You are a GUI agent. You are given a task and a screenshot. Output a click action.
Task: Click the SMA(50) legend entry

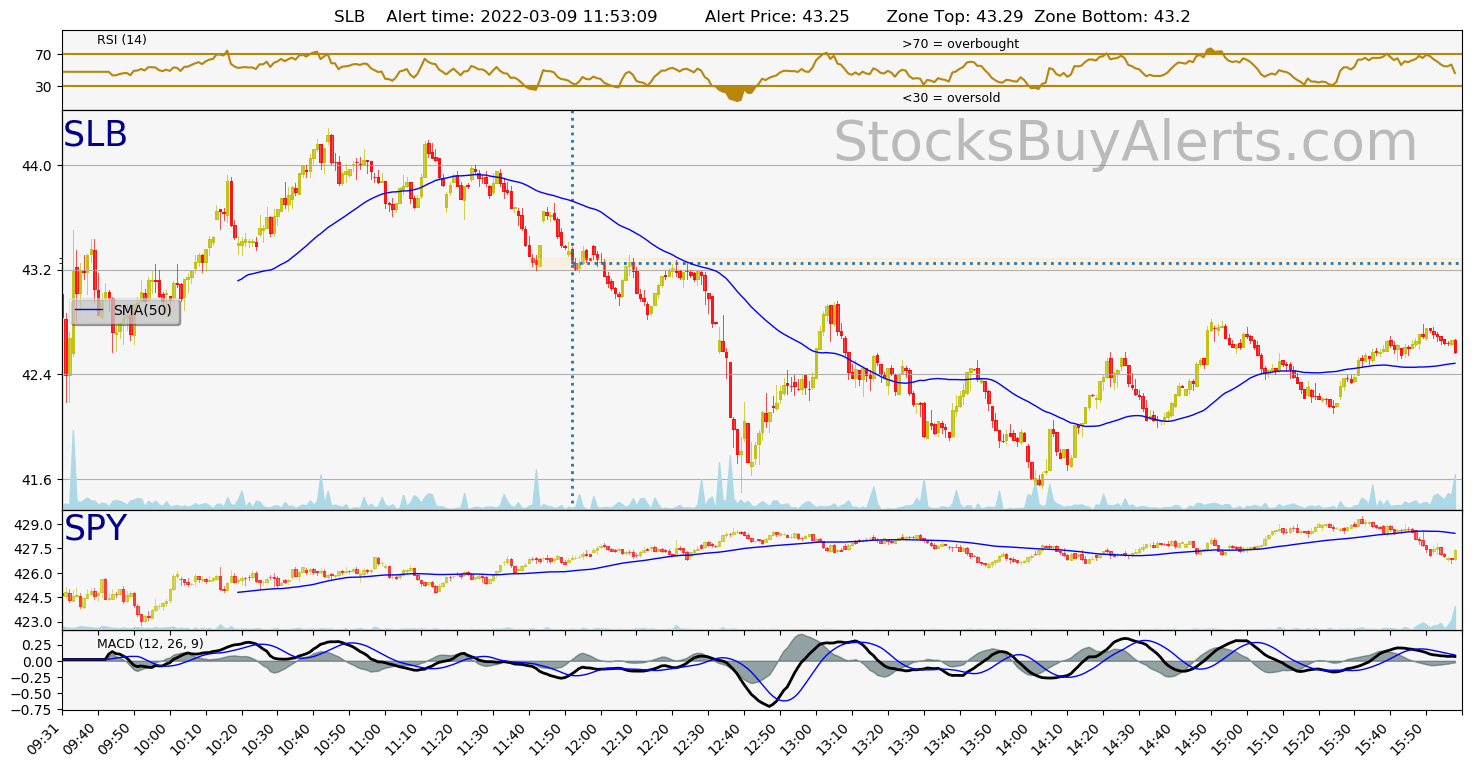(125, 311)
